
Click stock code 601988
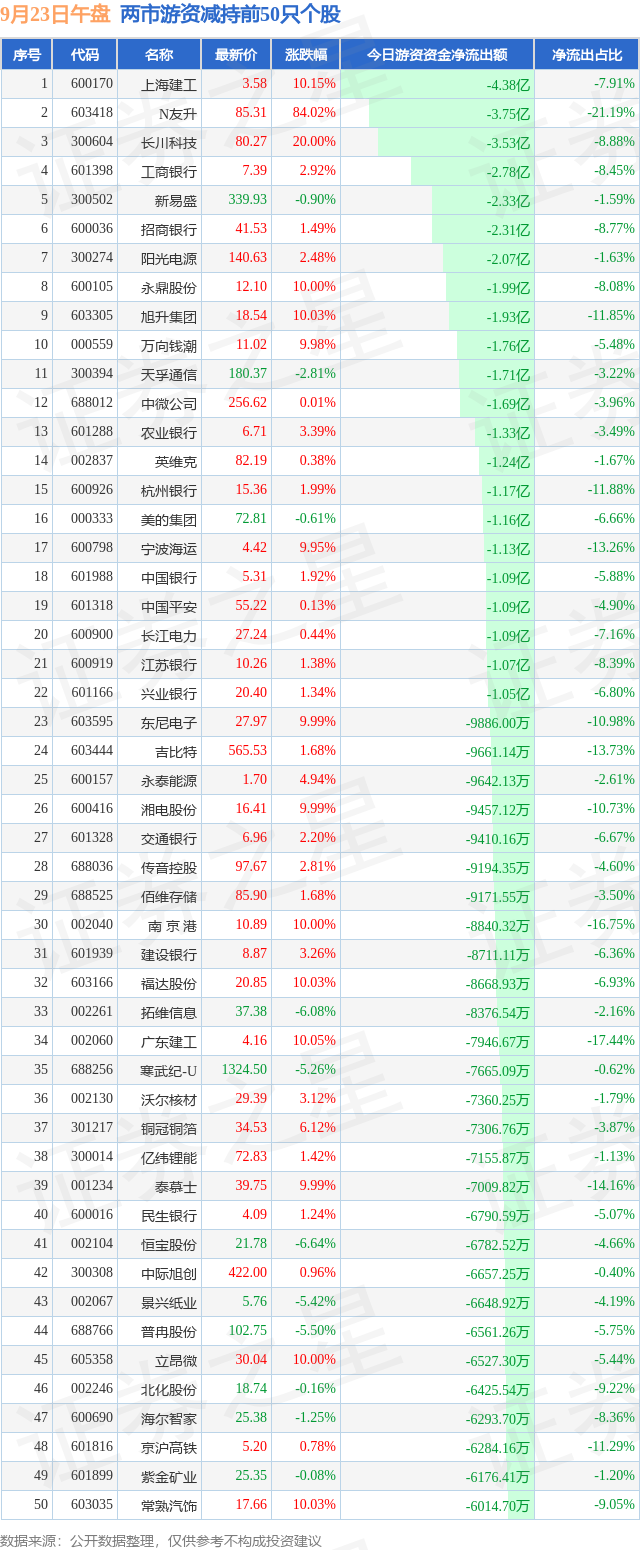[92, 577]
